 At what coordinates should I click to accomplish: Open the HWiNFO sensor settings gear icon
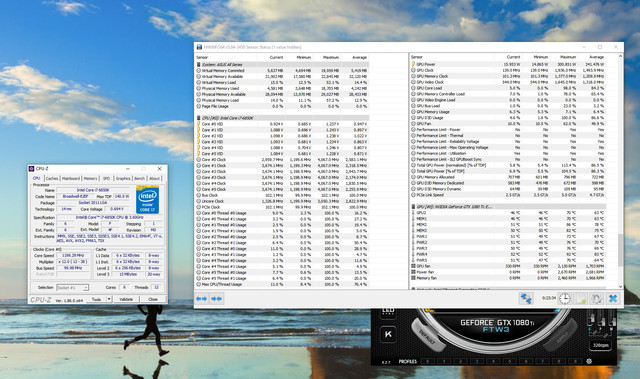tap(597, 298)
